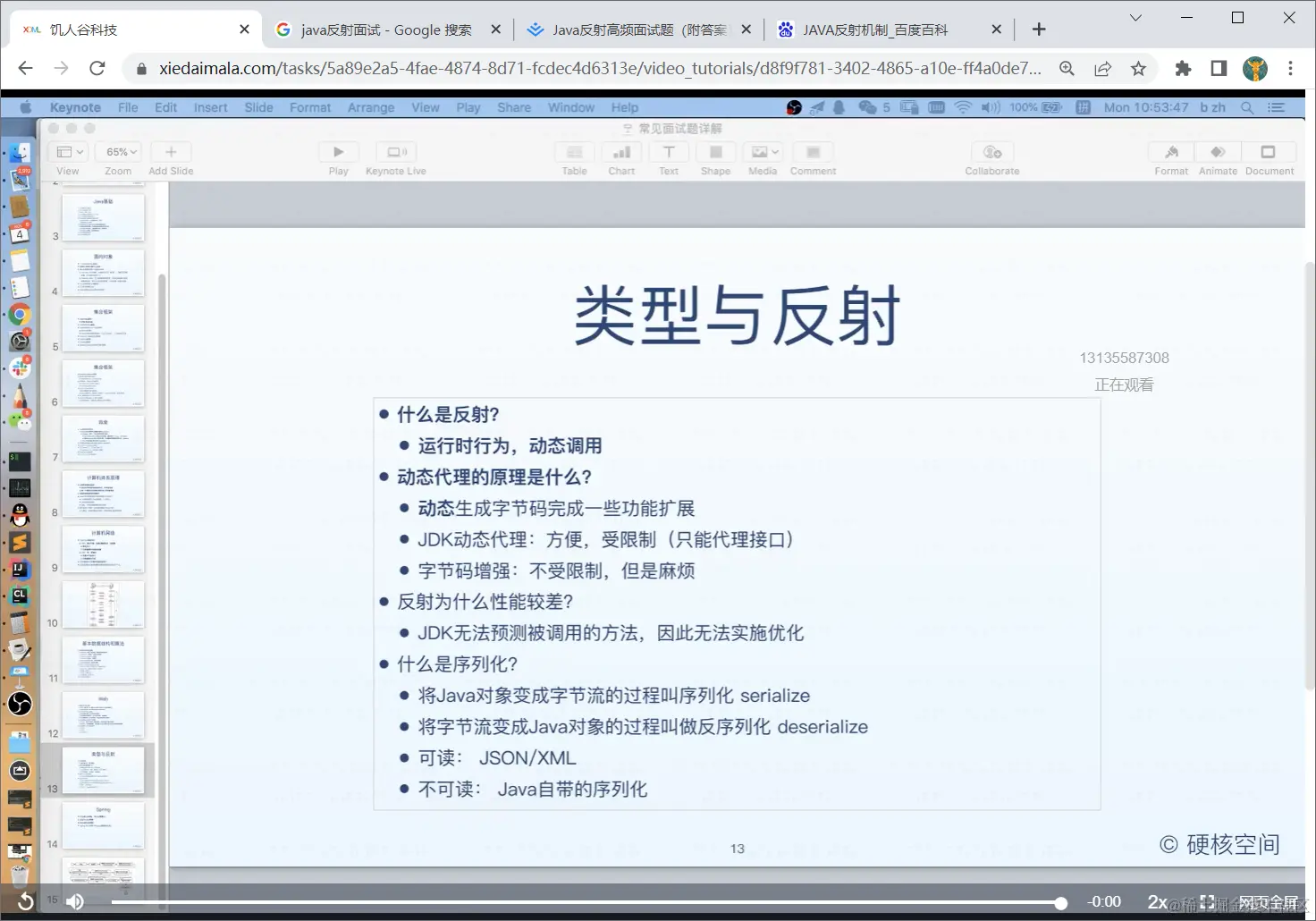Viewport: 1316px width, 921px height.
Task: Open Google Chrome from the Dock
Action: pos(20,315)
